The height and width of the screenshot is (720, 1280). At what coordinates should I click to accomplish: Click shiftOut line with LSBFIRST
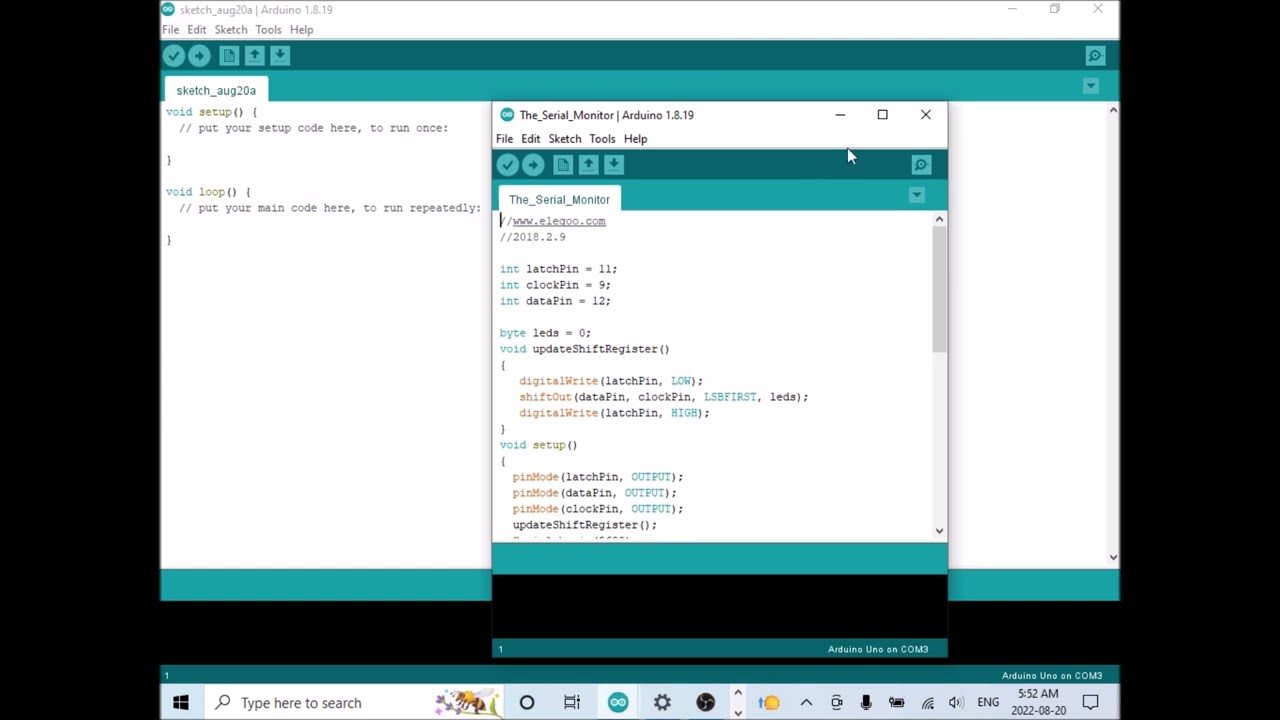(x=664, y=397)
